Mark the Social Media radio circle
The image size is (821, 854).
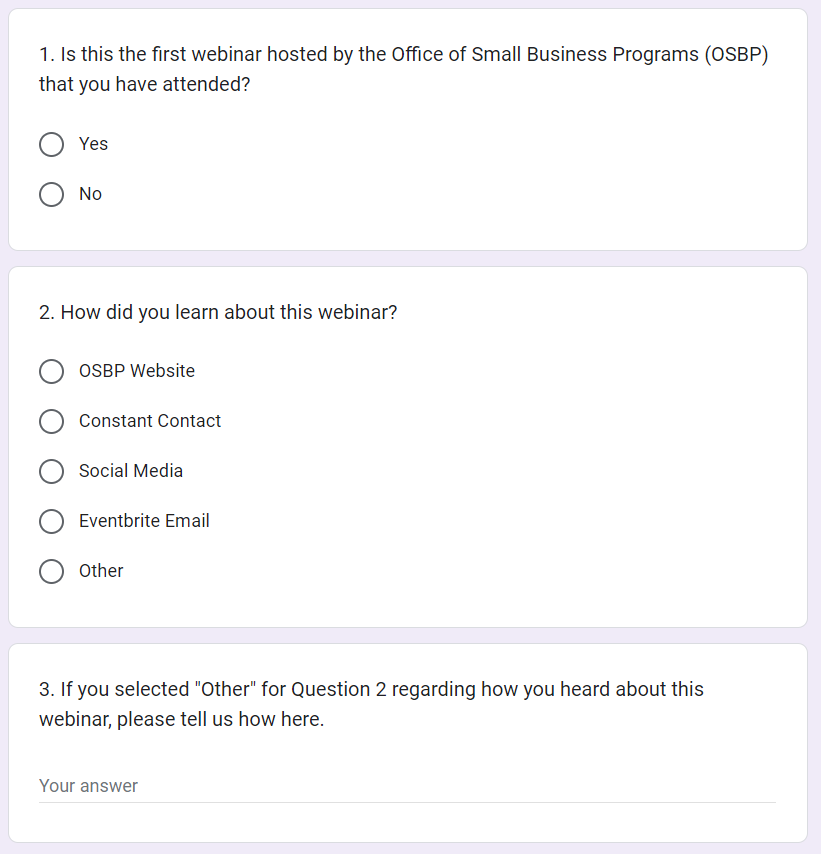[x=52, y=472]
